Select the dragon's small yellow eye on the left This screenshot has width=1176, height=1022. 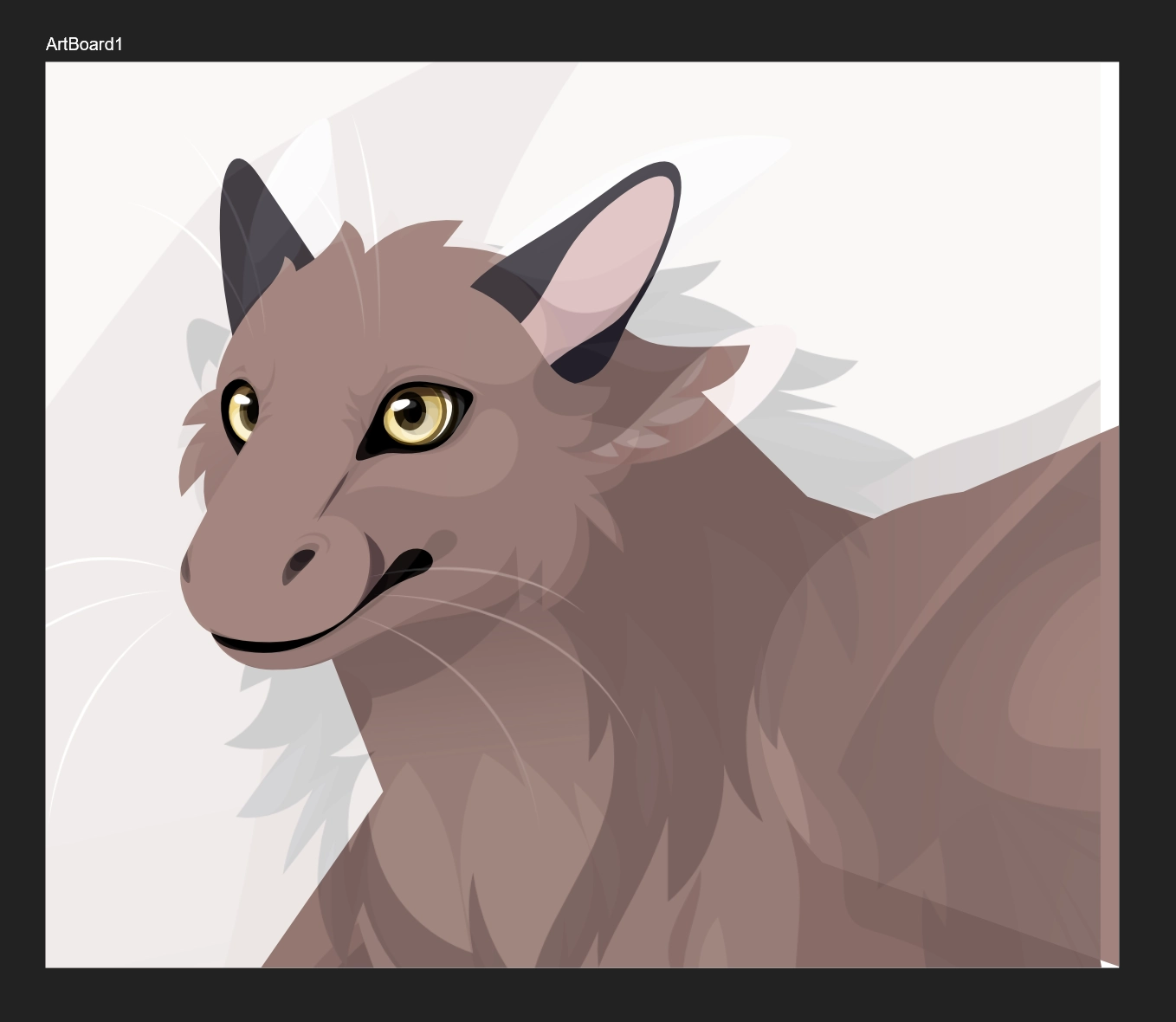[x=241, y=412]
